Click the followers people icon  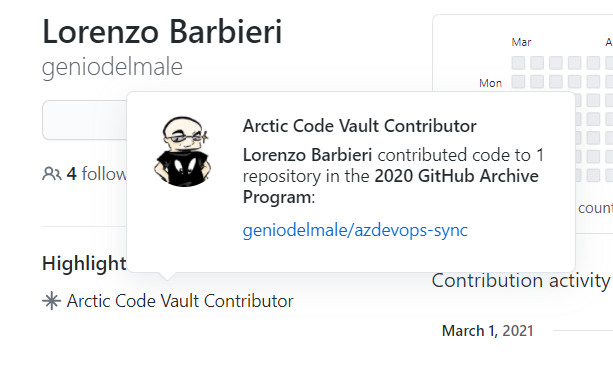[52, 174]
